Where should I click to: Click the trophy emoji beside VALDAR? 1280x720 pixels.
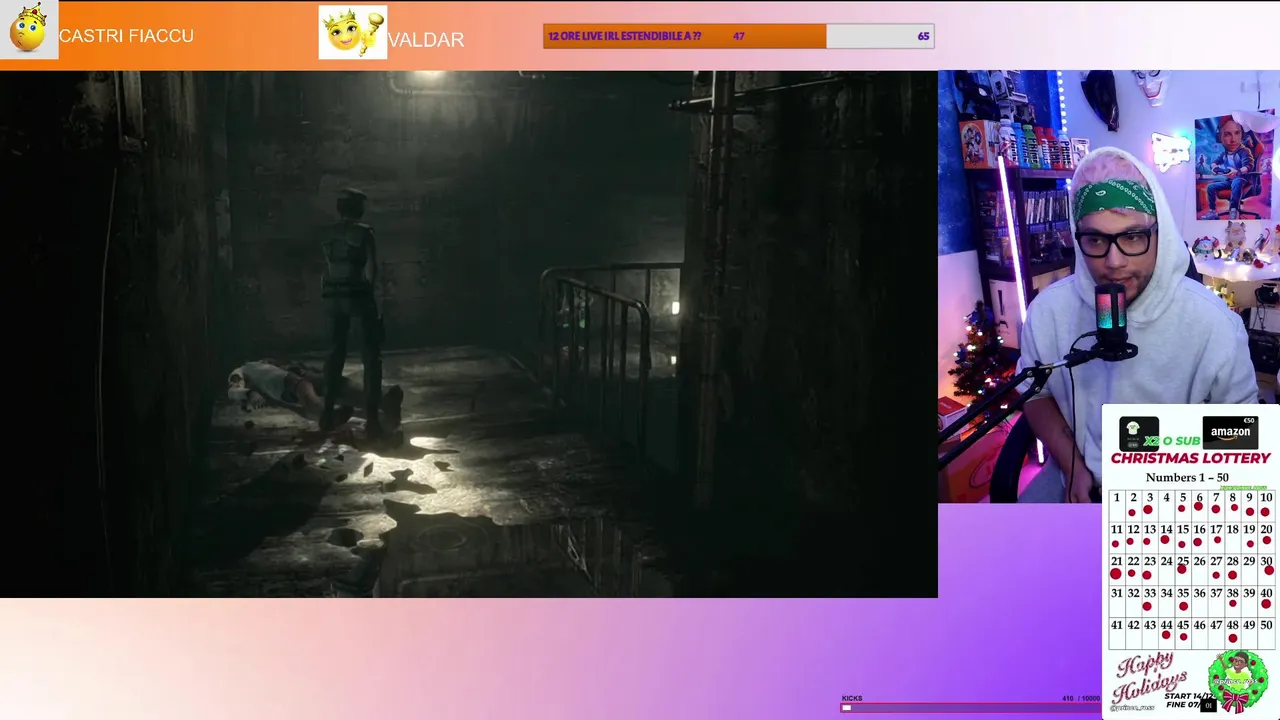pyautogui.click(x=353, y=32)
